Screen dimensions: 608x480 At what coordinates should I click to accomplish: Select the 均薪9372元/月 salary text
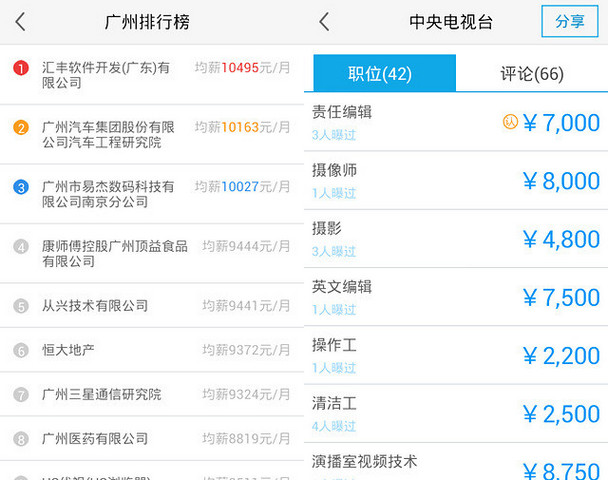click(x=246, y=350)
